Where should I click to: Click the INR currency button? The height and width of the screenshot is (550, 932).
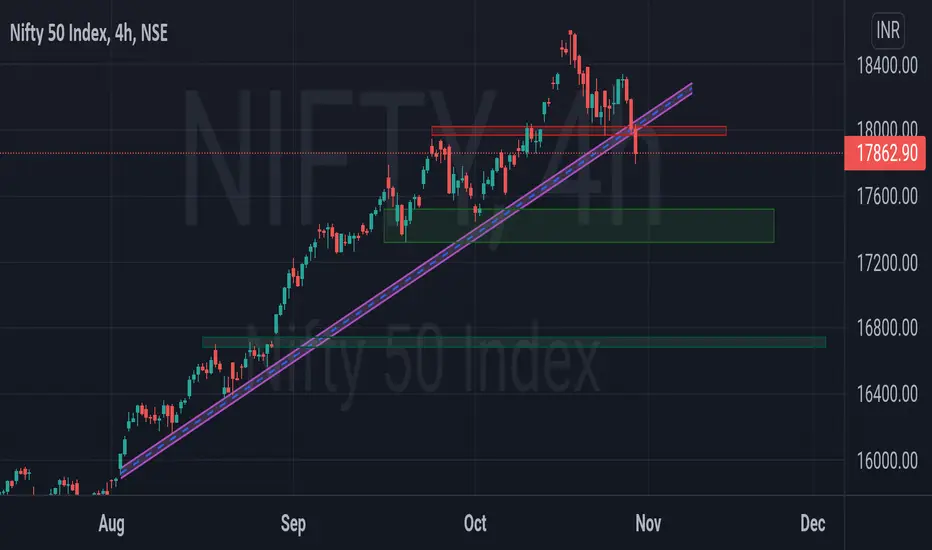tap(888, 30)
